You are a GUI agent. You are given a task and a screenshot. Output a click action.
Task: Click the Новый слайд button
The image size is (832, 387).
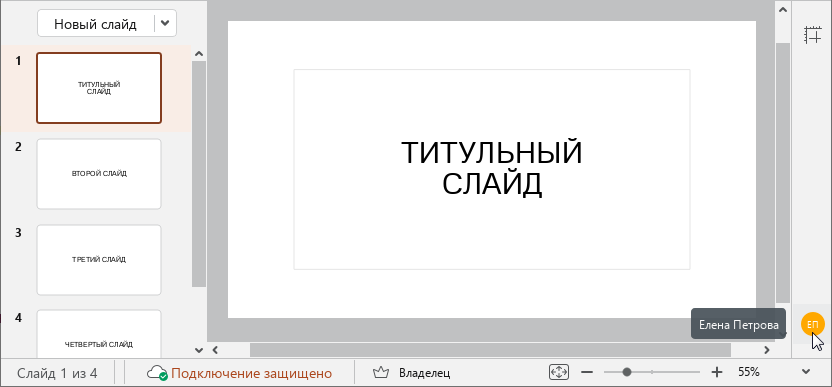pyautogui.click(x=96, y=24)
